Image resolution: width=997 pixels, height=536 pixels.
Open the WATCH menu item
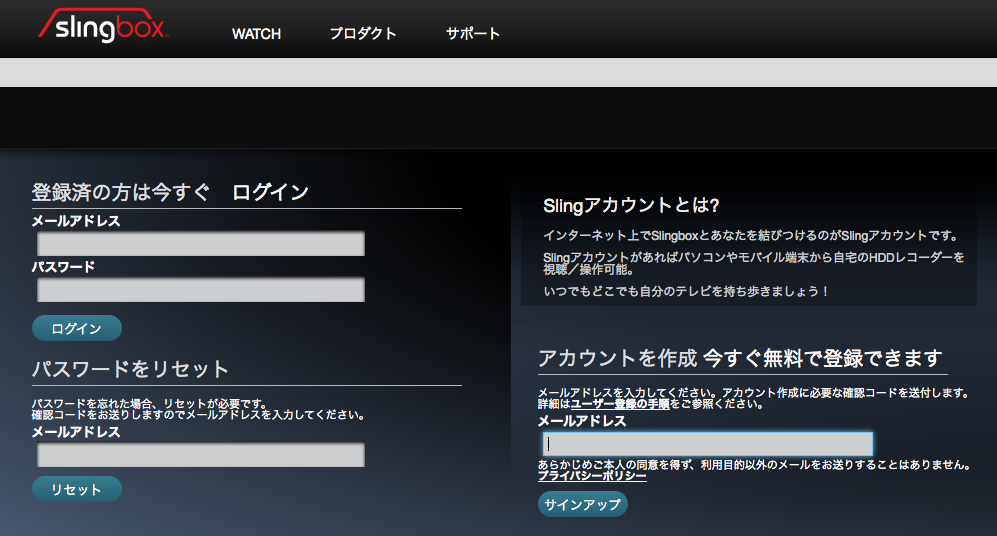coord(256,34)
